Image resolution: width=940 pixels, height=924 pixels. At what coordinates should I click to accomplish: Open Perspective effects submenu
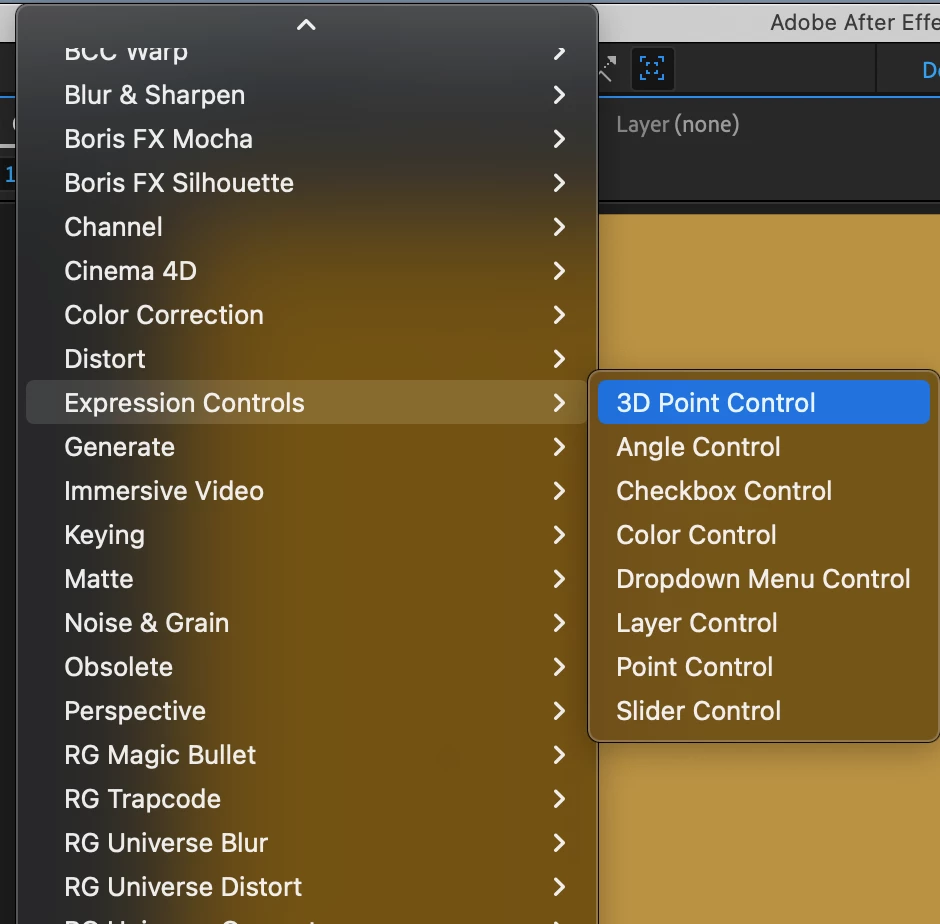pyautogui.click(x=306, y=711)
